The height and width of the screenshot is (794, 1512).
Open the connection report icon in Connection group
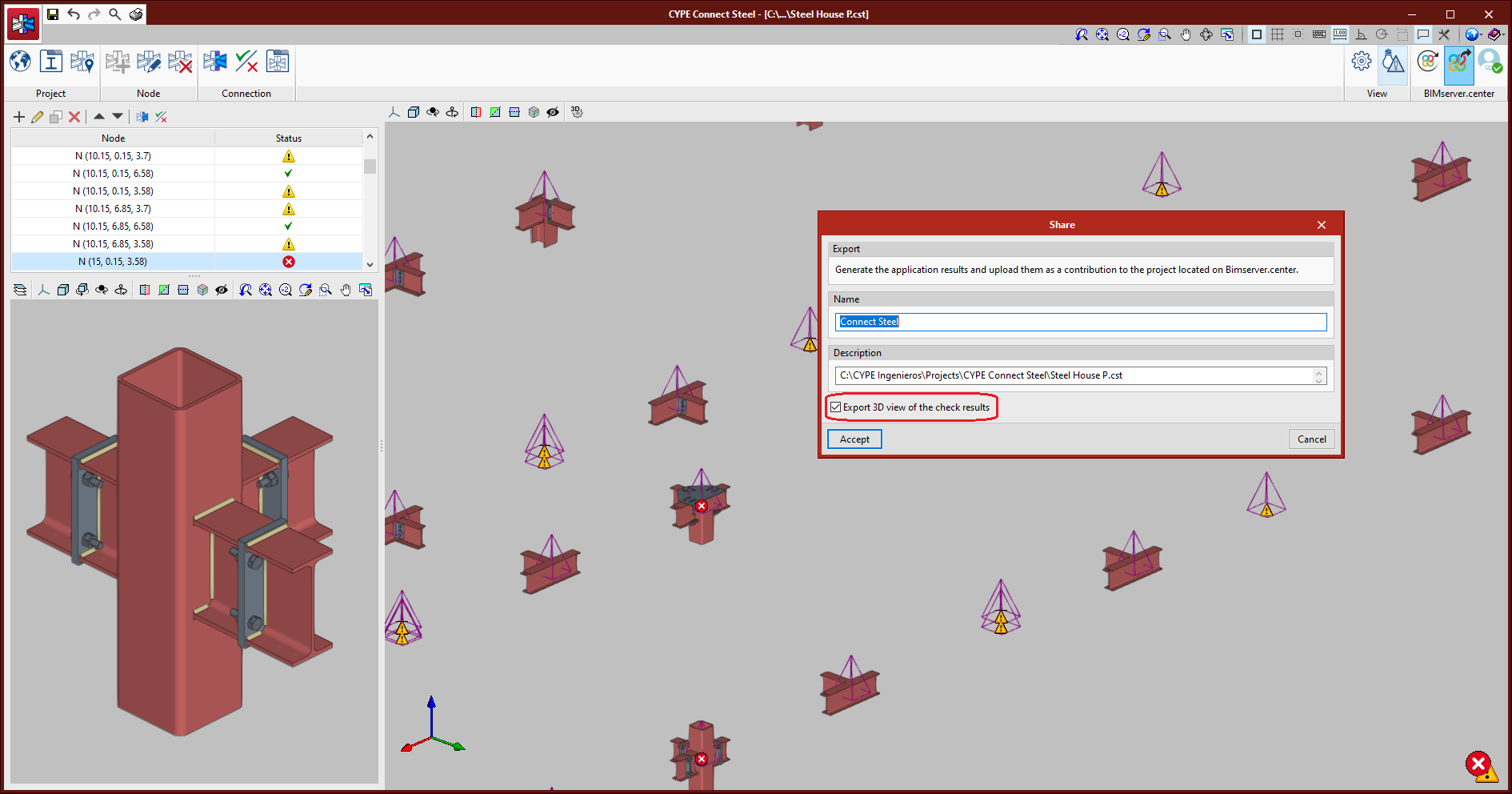(x=278, y=62)
